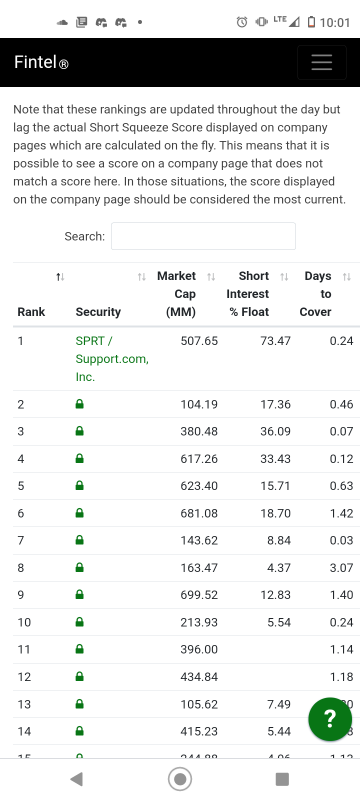The width and height of the screenshot is (360, 800).
Task: Tap the lock icon in rank 2 row
Action: click(x=80, y=404)
